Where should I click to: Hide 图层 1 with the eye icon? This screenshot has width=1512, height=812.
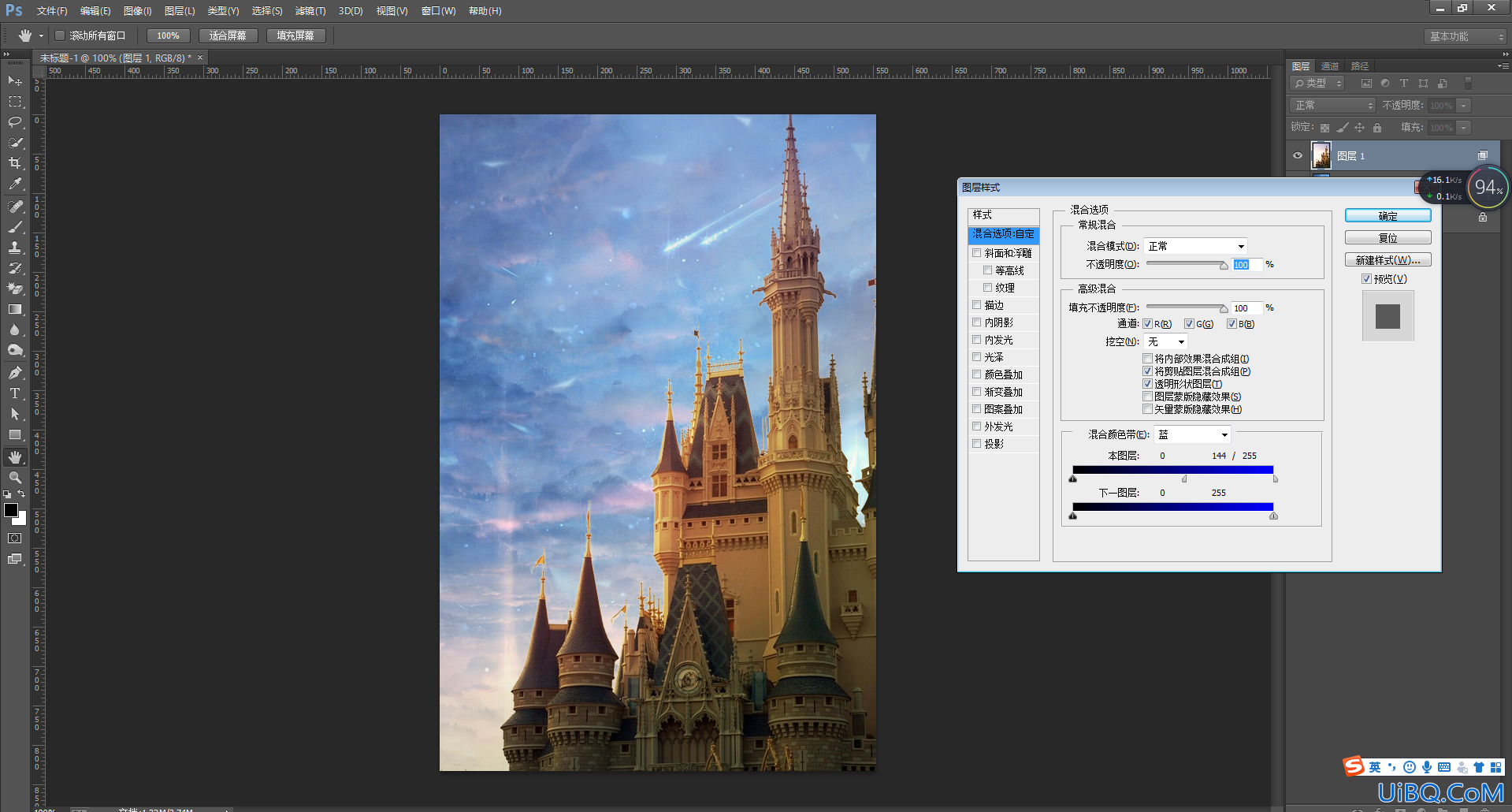pyautogui.click(x=1298, y=155)
